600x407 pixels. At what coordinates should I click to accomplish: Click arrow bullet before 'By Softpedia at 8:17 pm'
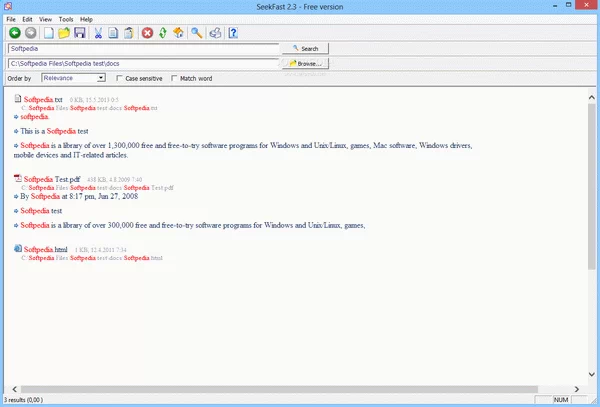coord(16,197)
